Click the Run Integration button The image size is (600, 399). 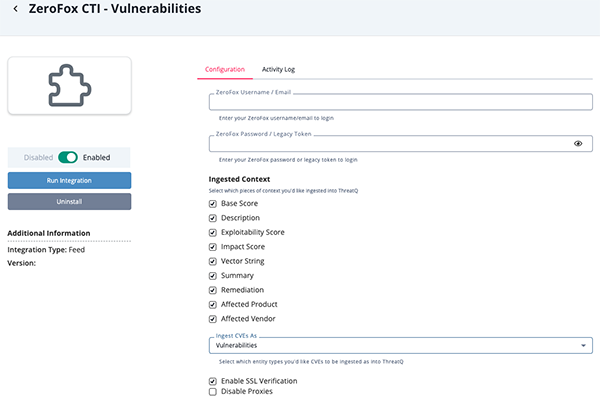pos(69,181)
